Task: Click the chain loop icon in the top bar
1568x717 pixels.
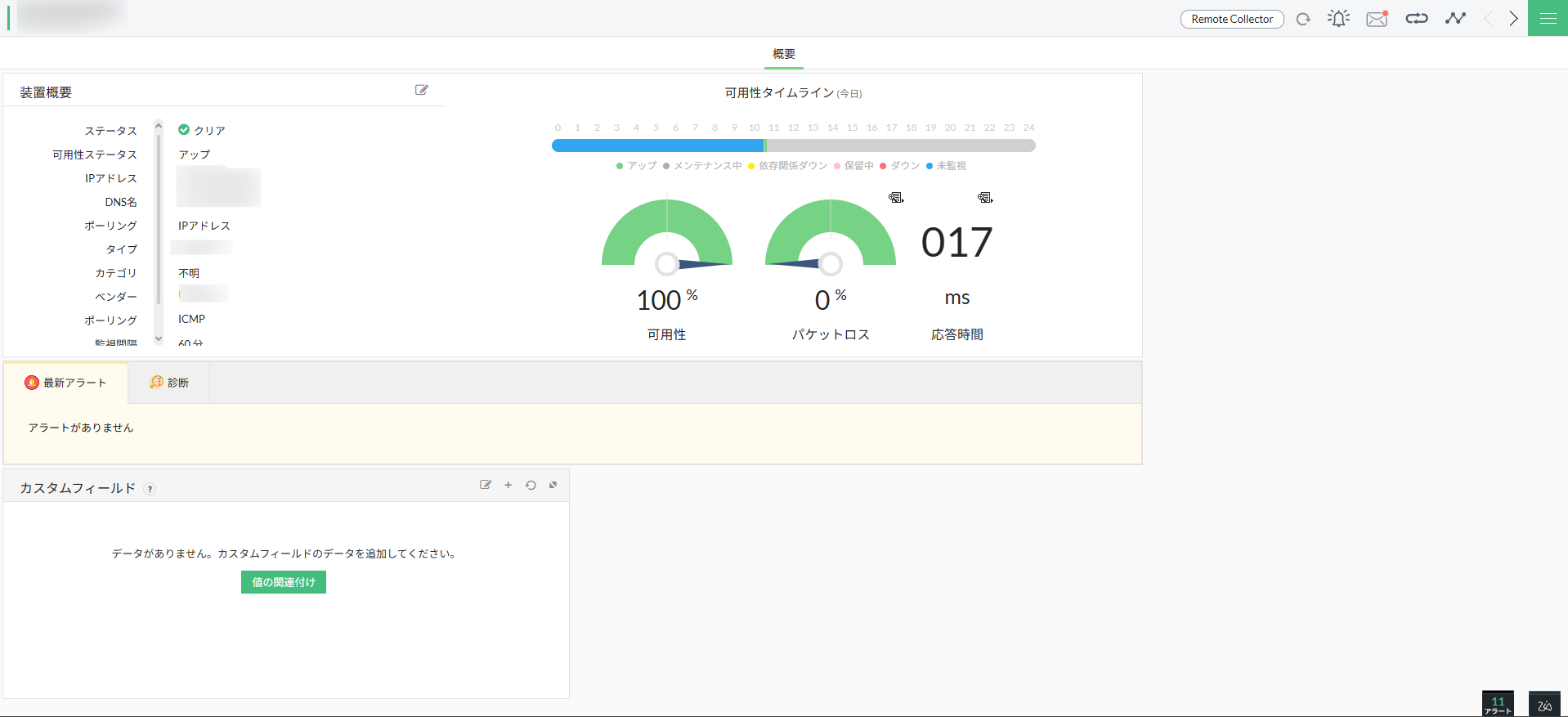Action: tap(1417, 18)
